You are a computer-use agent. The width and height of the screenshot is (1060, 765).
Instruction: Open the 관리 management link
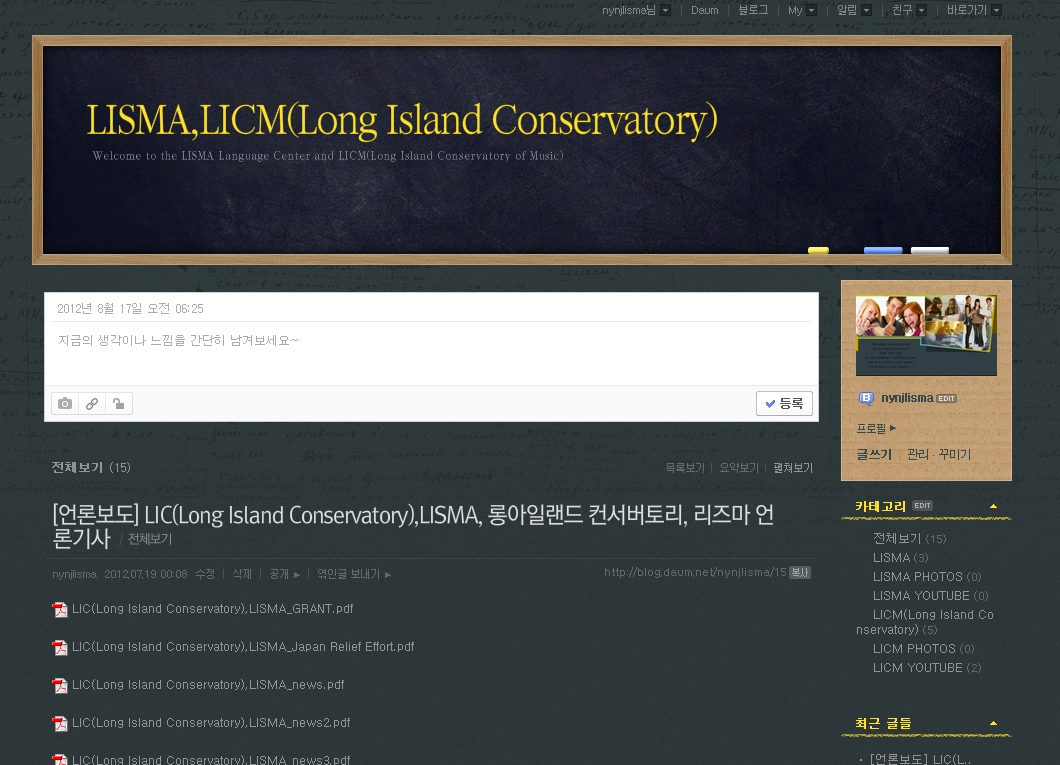coord(917,455)
